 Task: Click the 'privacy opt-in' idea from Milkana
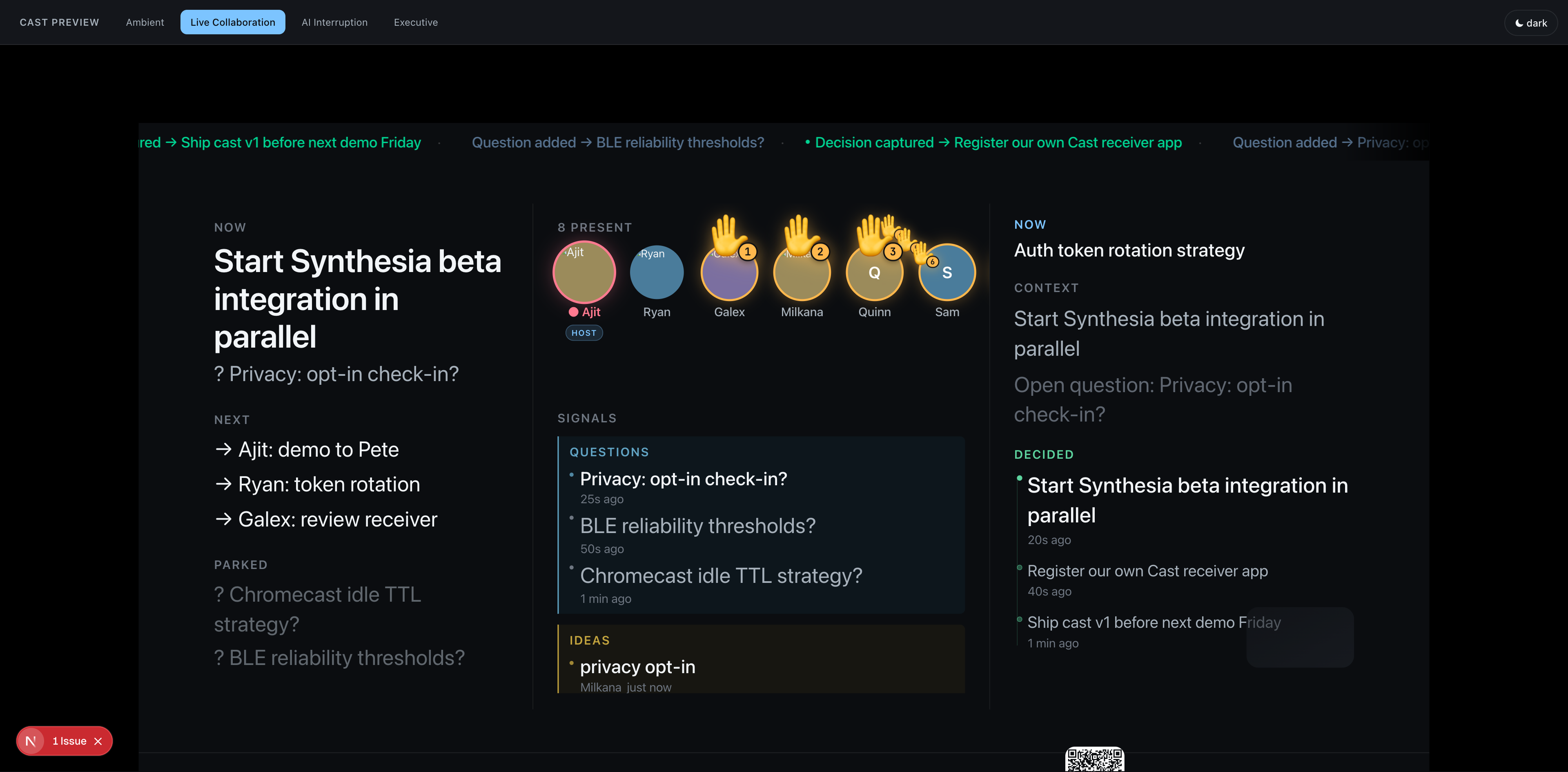tap(637, 667)
